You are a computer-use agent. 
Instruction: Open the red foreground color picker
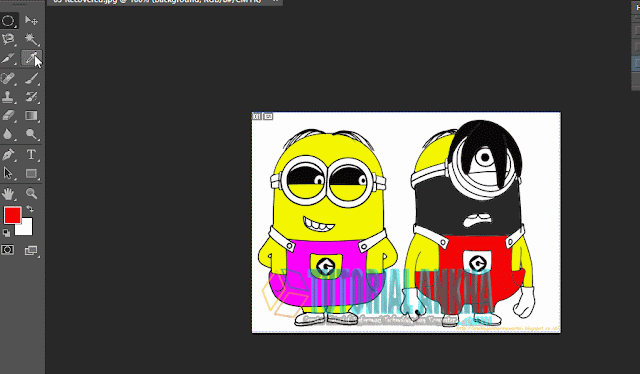point(12,215)
